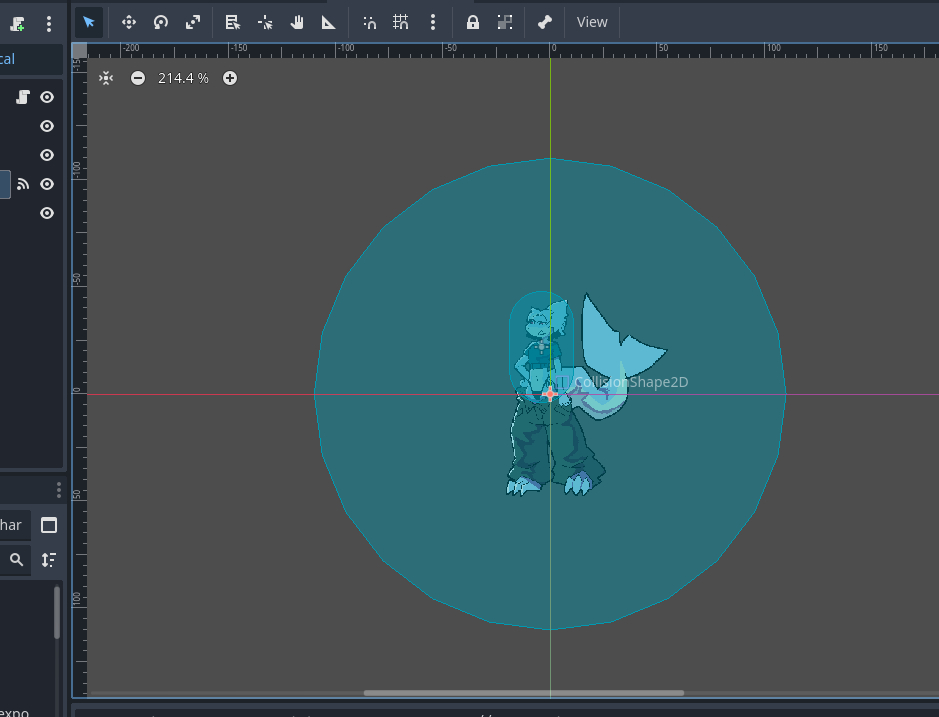Viewport: 939px width, 717px height.
Task: Open the scene dock three-dot menu
Action: click(49, 24)
